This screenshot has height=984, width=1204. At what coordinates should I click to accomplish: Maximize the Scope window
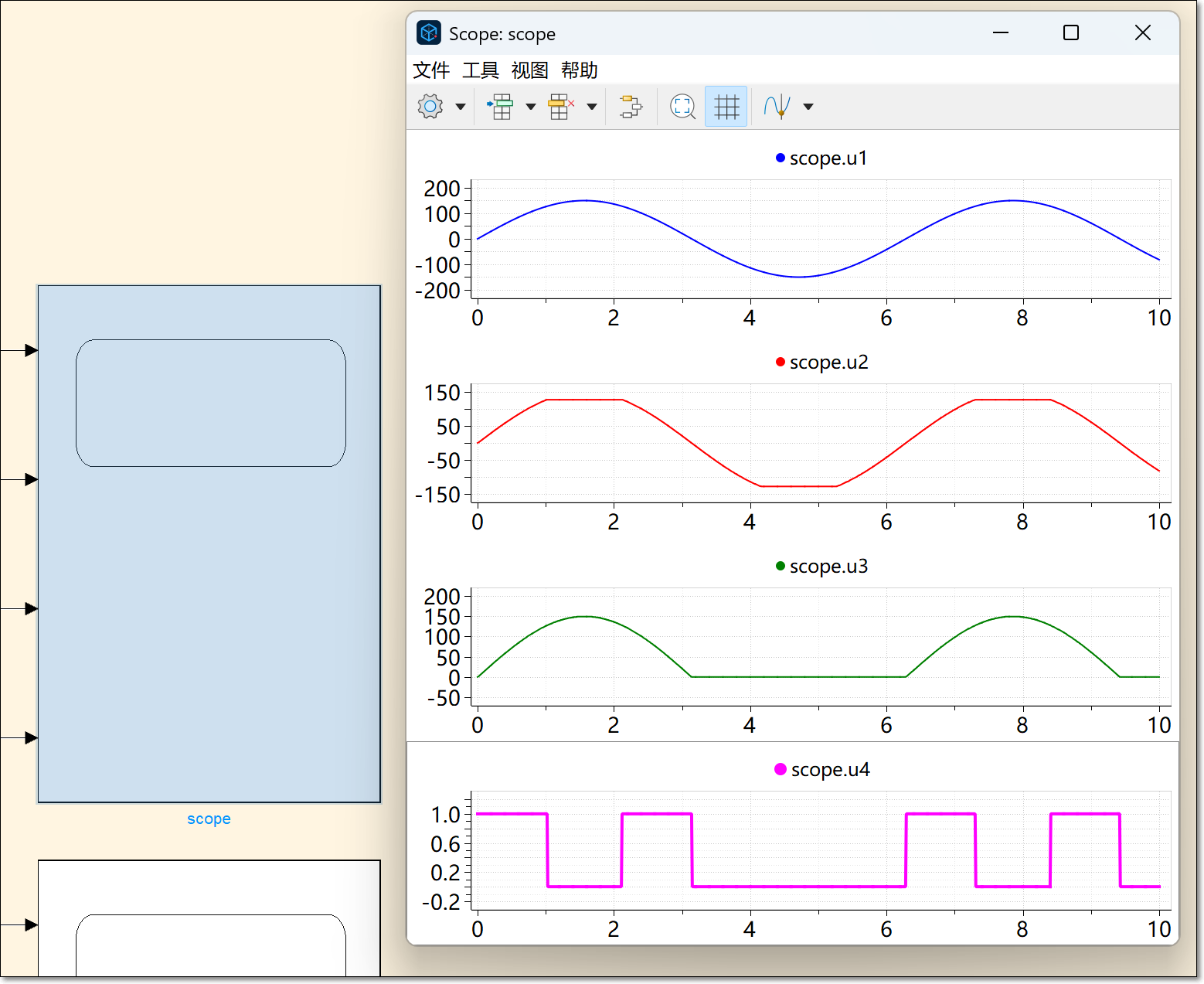coord(1071,32)
